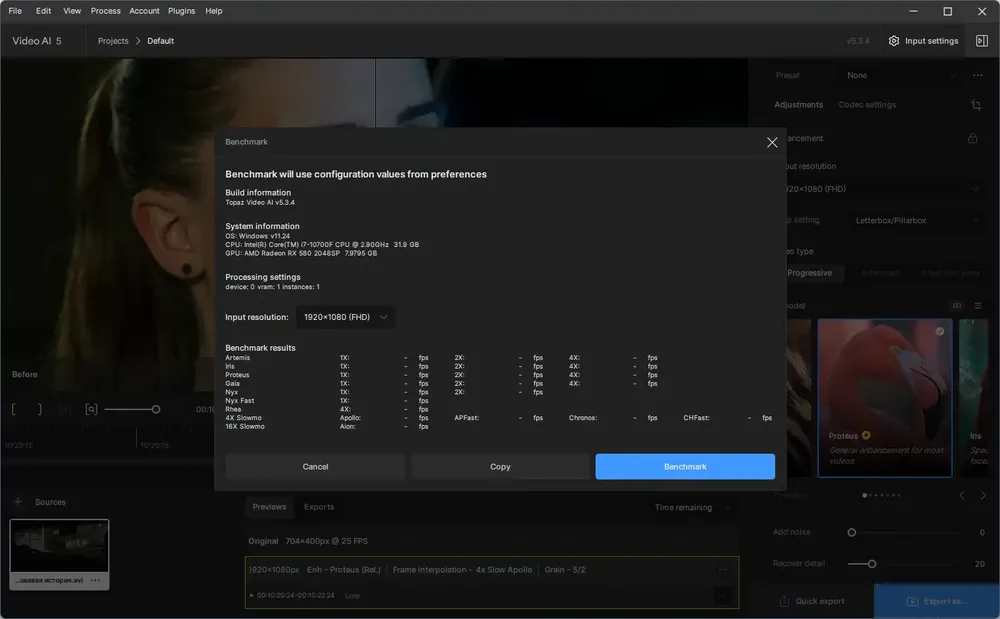Switch to the Exports tab

click(x=319, y=507)
